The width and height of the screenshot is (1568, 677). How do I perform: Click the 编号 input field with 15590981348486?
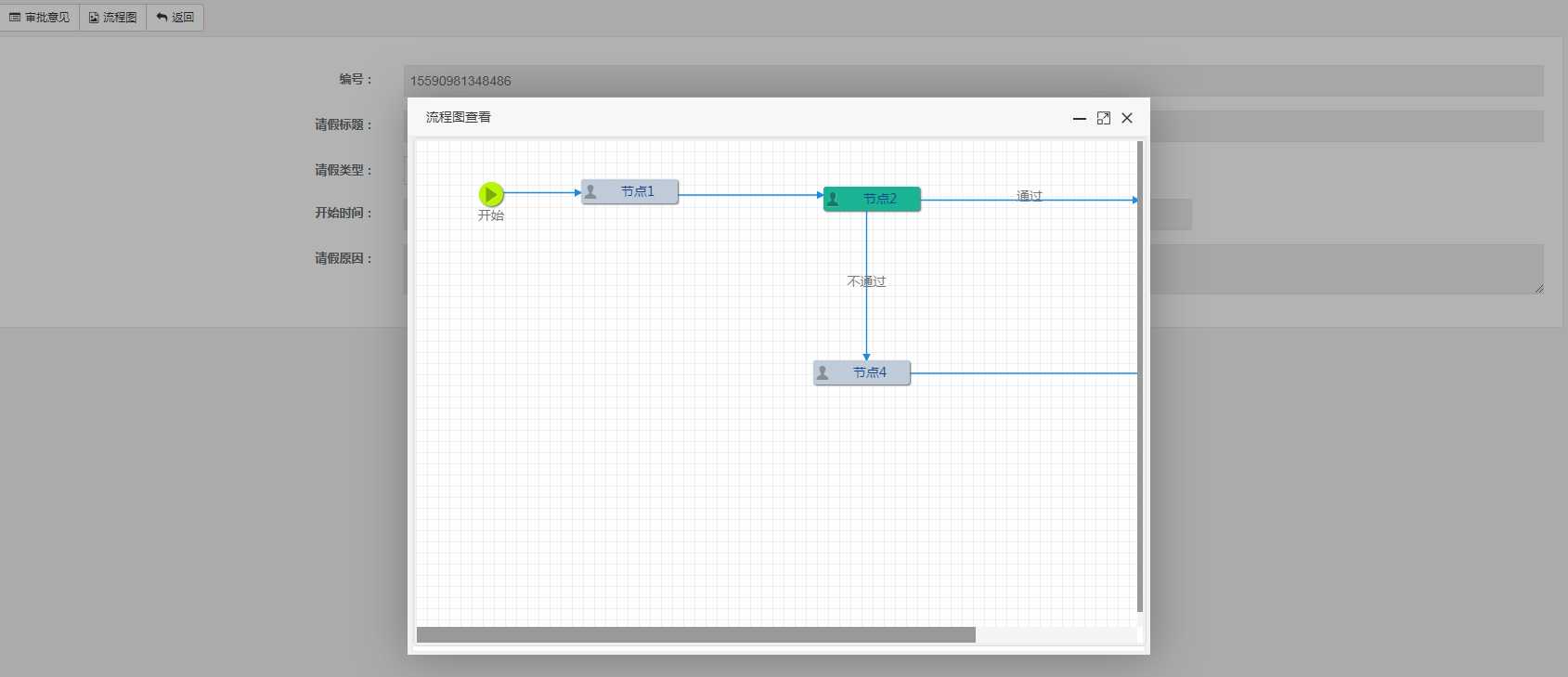coord(973,81)
